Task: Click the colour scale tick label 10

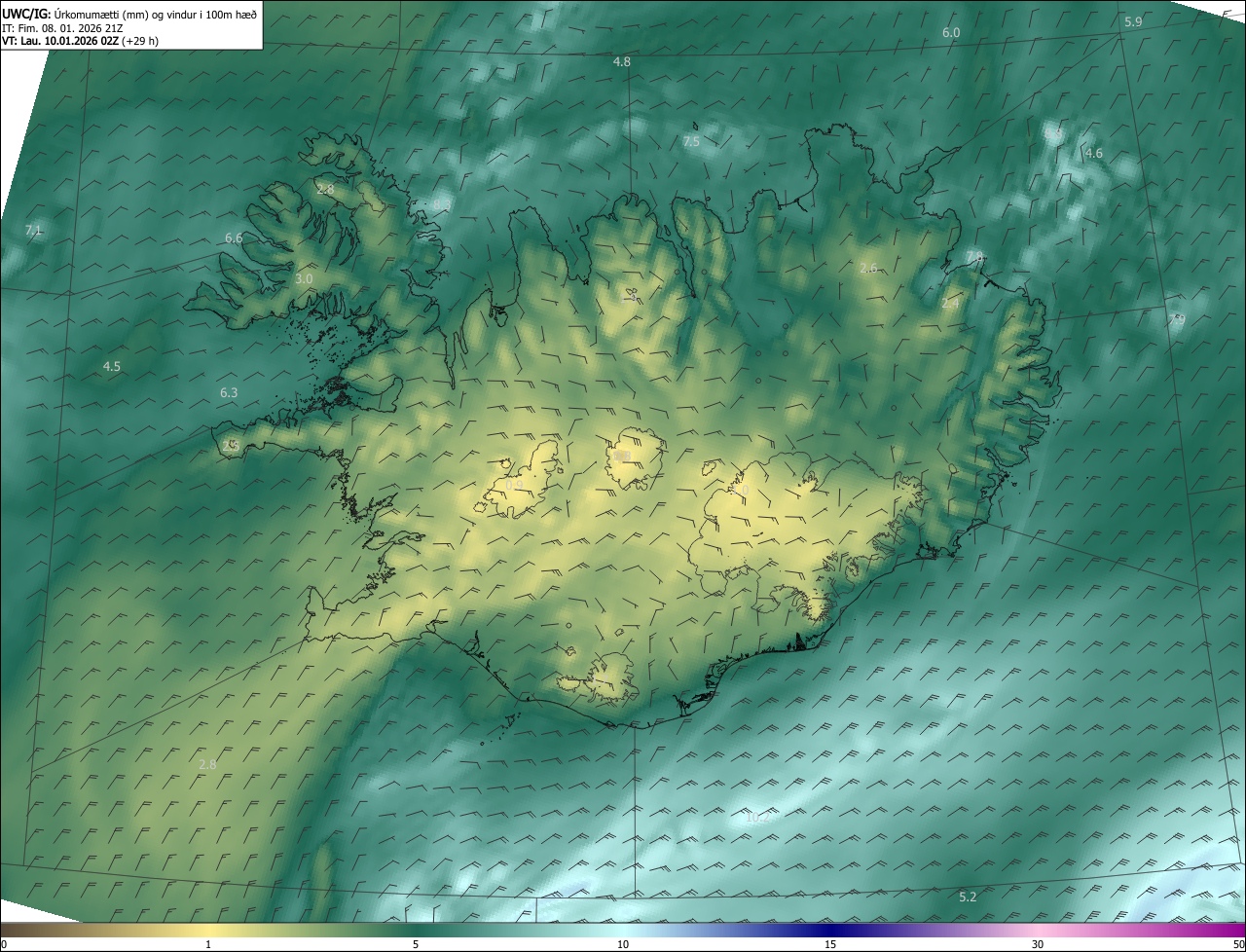Action: (x=623, y=945)
